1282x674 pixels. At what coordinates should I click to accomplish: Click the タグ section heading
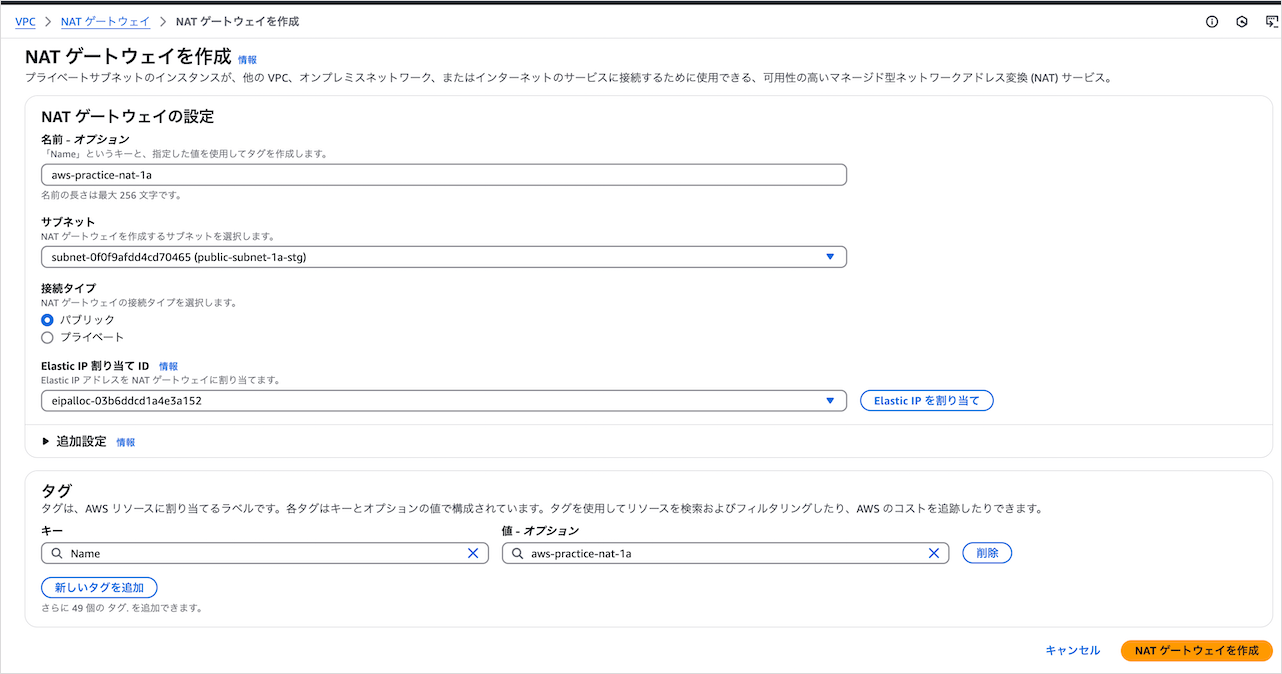point(56,490)
